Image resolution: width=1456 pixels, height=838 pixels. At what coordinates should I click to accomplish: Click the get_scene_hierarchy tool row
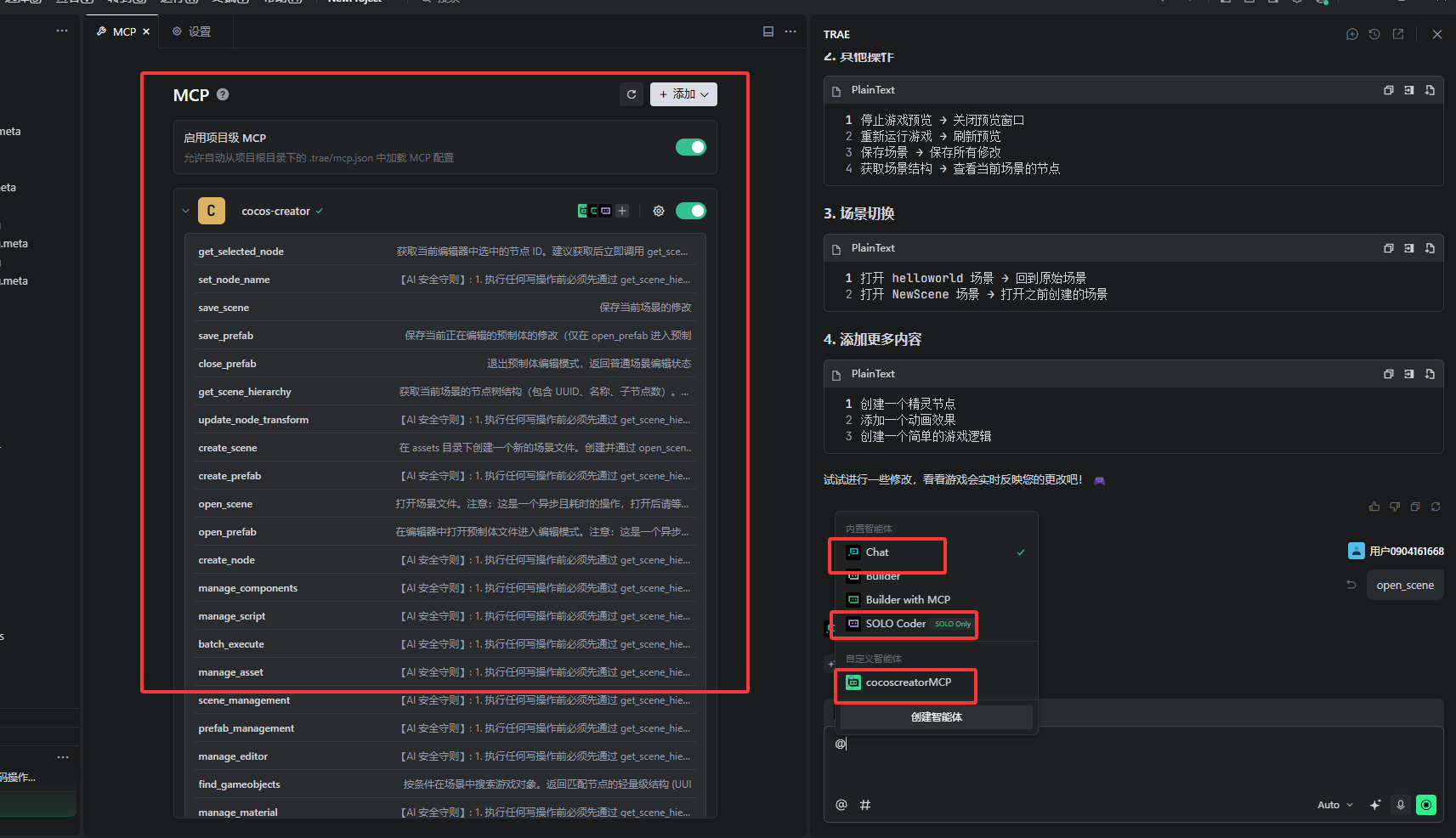[x=446, y=392]
